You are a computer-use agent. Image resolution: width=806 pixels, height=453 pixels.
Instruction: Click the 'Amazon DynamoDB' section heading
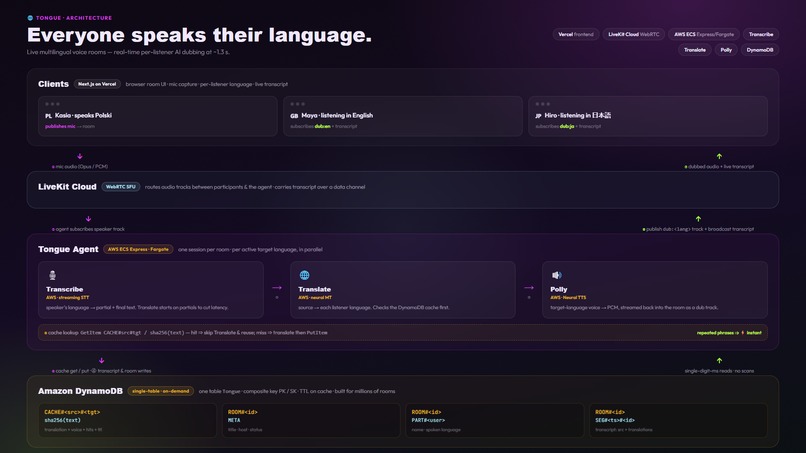pos(80,391)
